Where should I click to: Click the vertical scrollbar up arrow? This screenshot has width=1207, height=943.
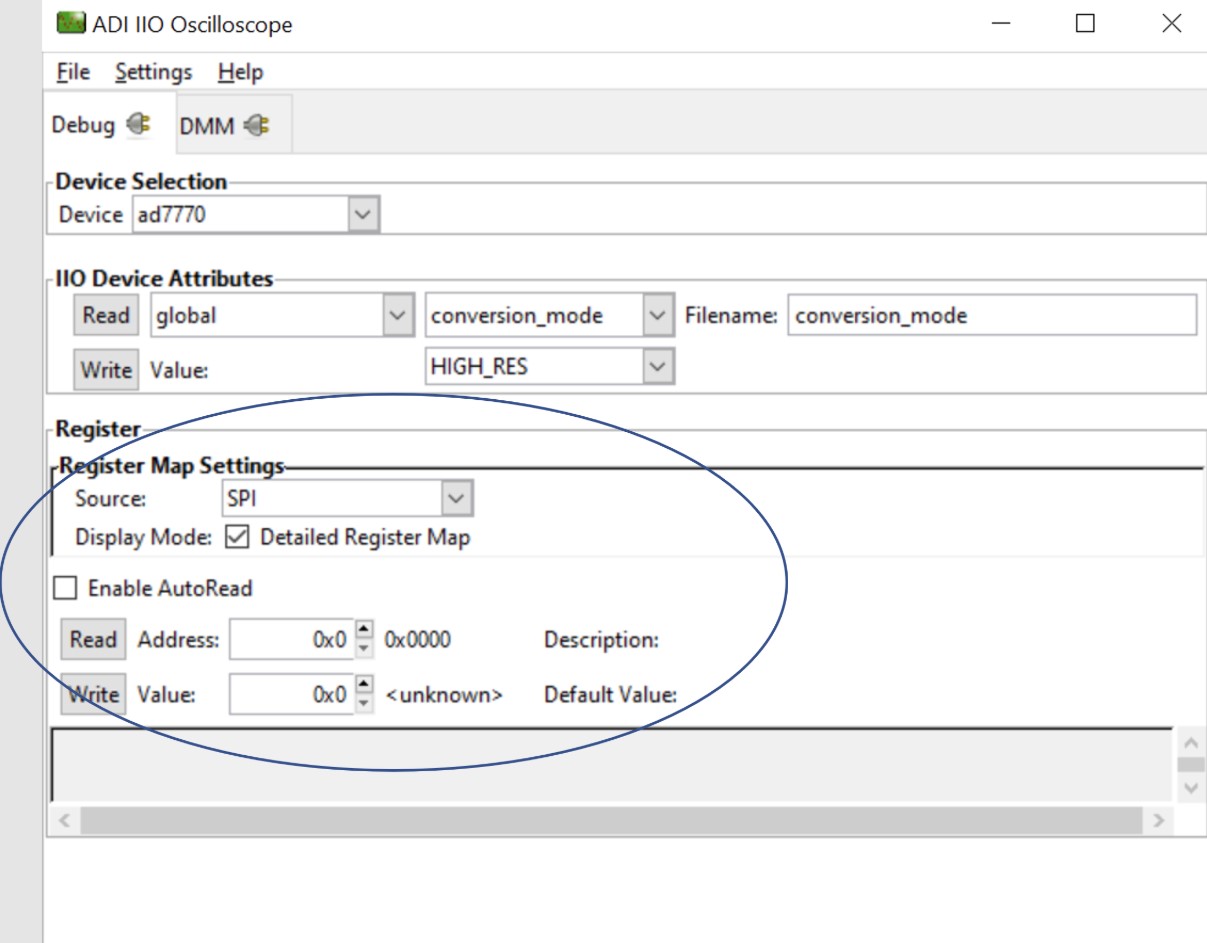1190,743
